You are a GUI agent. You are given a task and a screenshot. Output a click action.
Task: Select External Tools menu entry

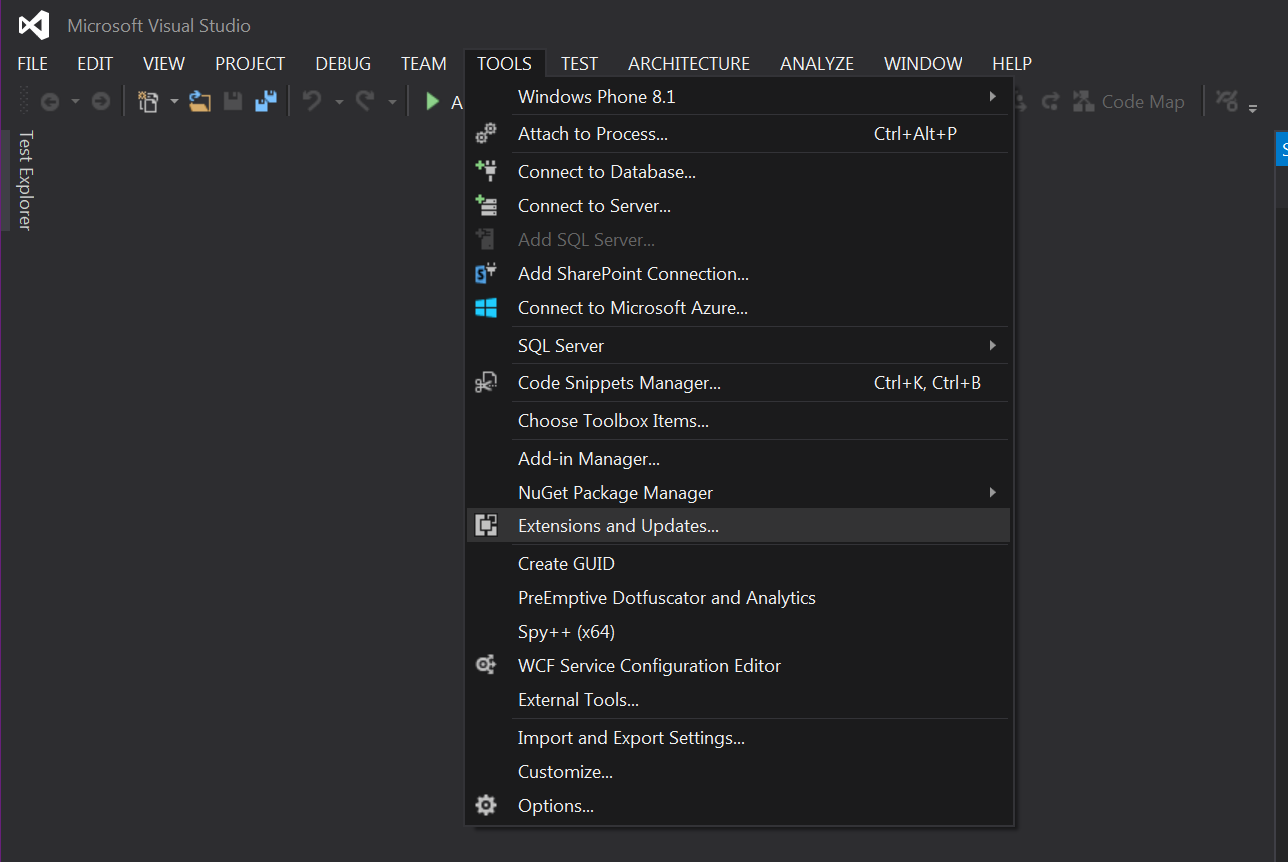pos(738,699)
